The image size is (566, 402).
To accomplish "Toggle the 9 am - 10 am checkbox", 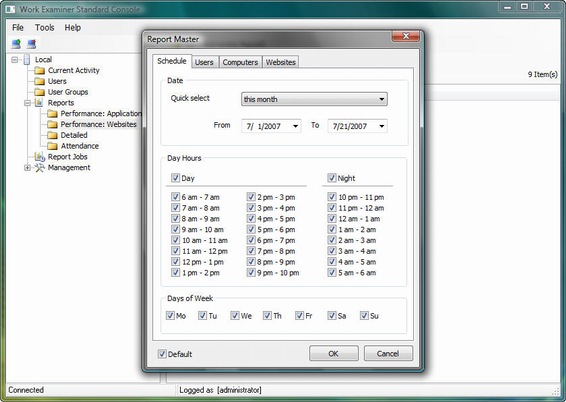I will pos(175,229).
